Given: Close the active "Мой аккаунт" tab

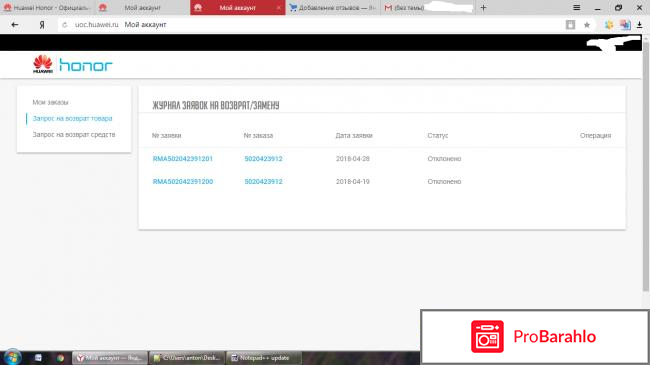Looking at the screenshot, I should [x=279, y=8].
